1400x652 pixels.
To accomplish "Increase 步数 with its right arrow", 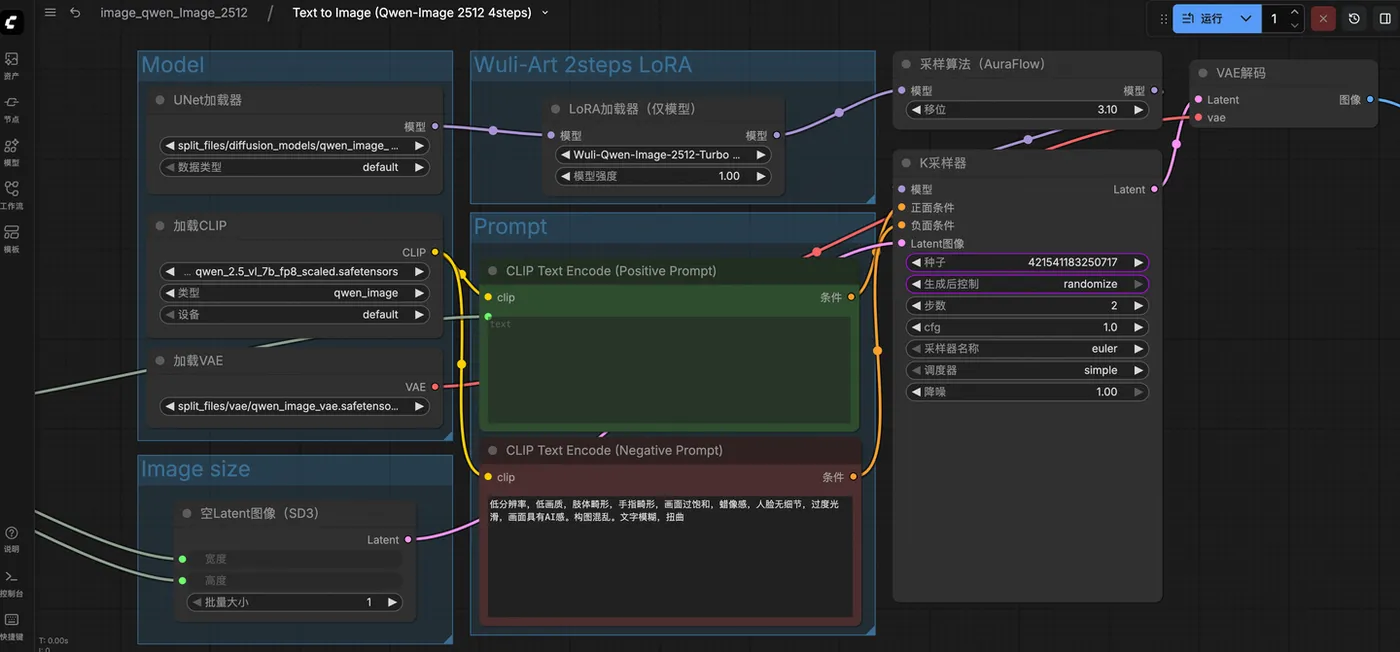I will click(1138, 306).
